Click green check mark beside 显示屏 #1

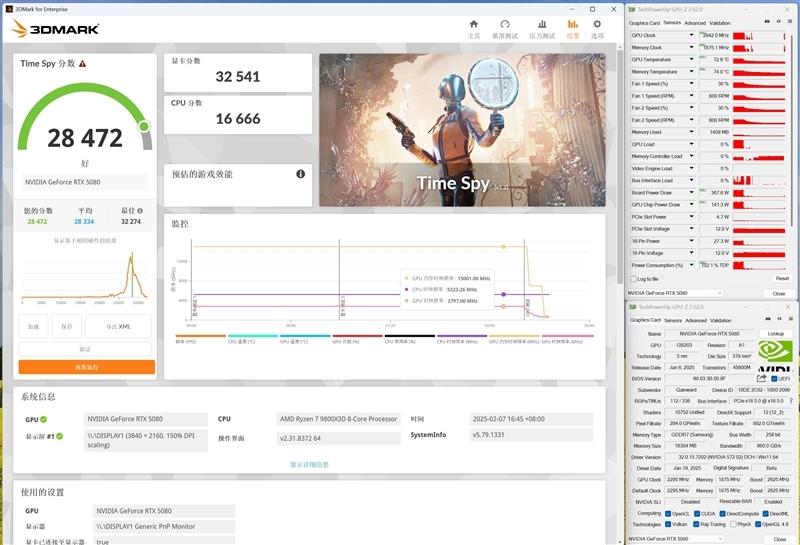click(60, 436)
